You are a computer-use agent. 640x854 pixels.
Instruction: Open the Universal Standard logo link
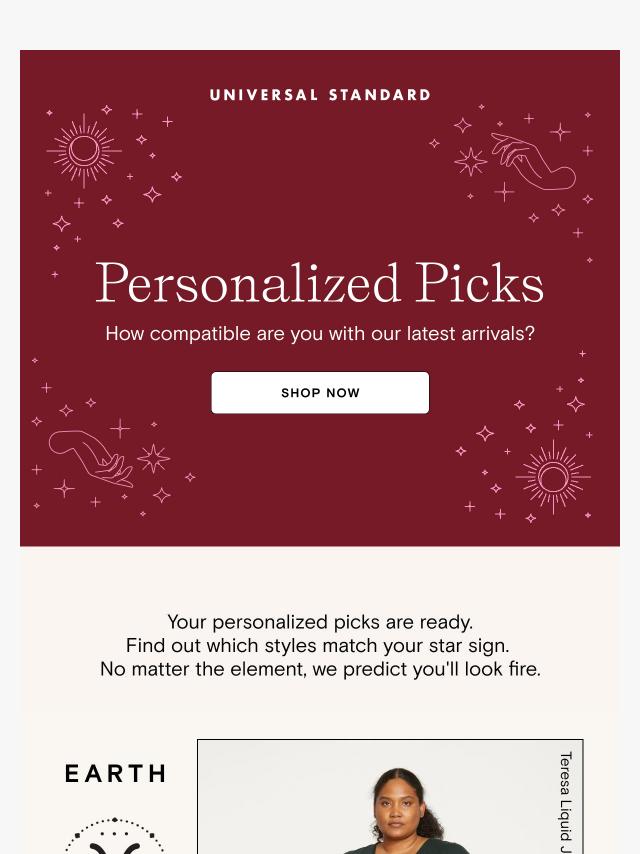tap(320, 95)
